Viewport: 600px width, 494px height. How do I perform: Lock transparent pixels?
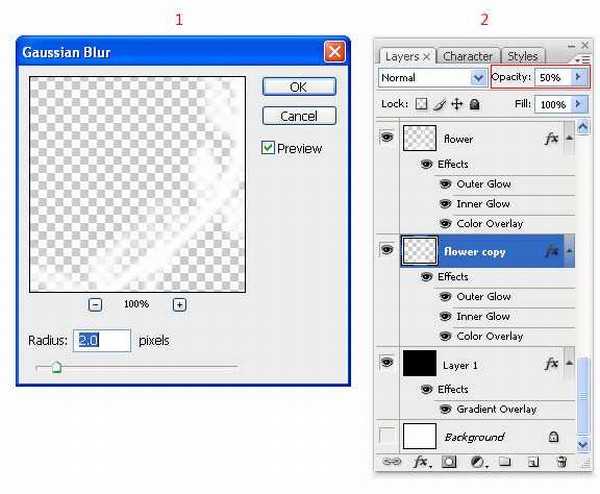pyautogui.click(x=421, y=103)
